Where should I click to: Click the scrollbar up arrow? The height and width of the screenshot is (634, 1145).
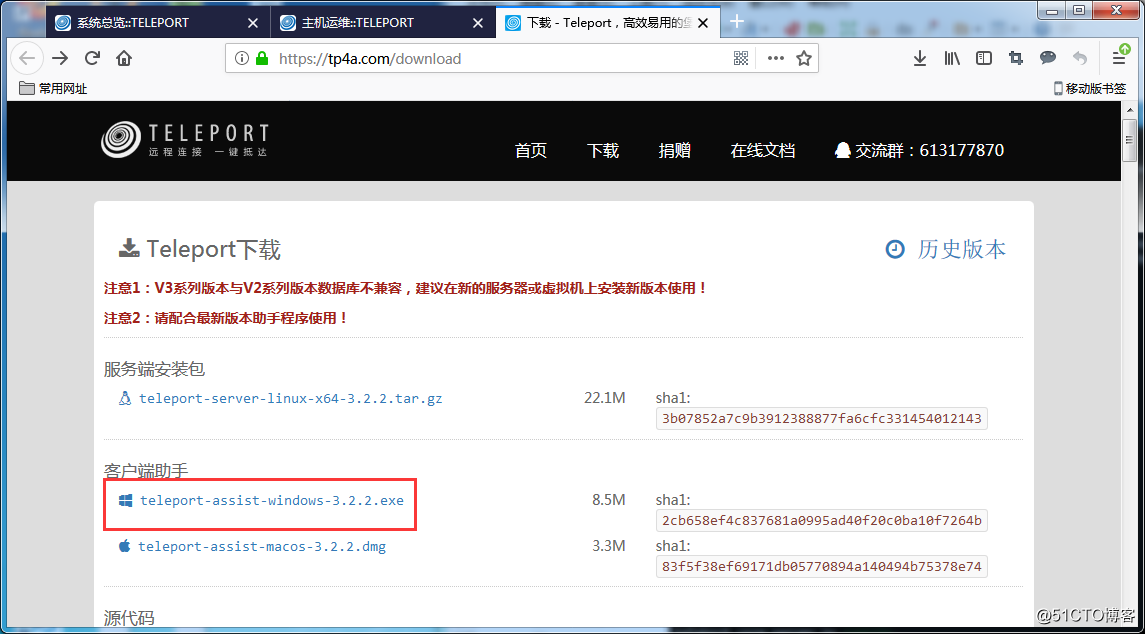click(x=1130, y=110)
